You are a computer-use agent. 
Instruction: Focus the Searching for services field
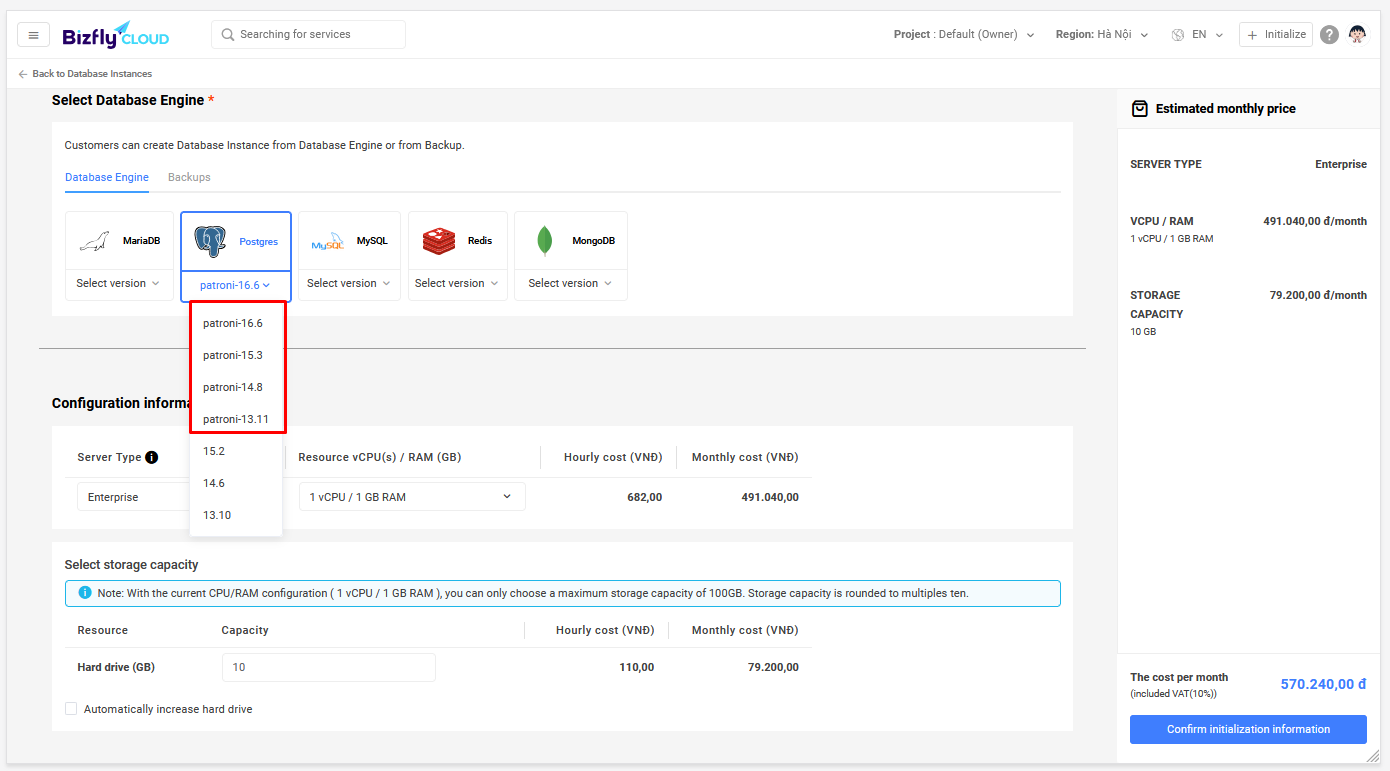[x=308, y=34]
